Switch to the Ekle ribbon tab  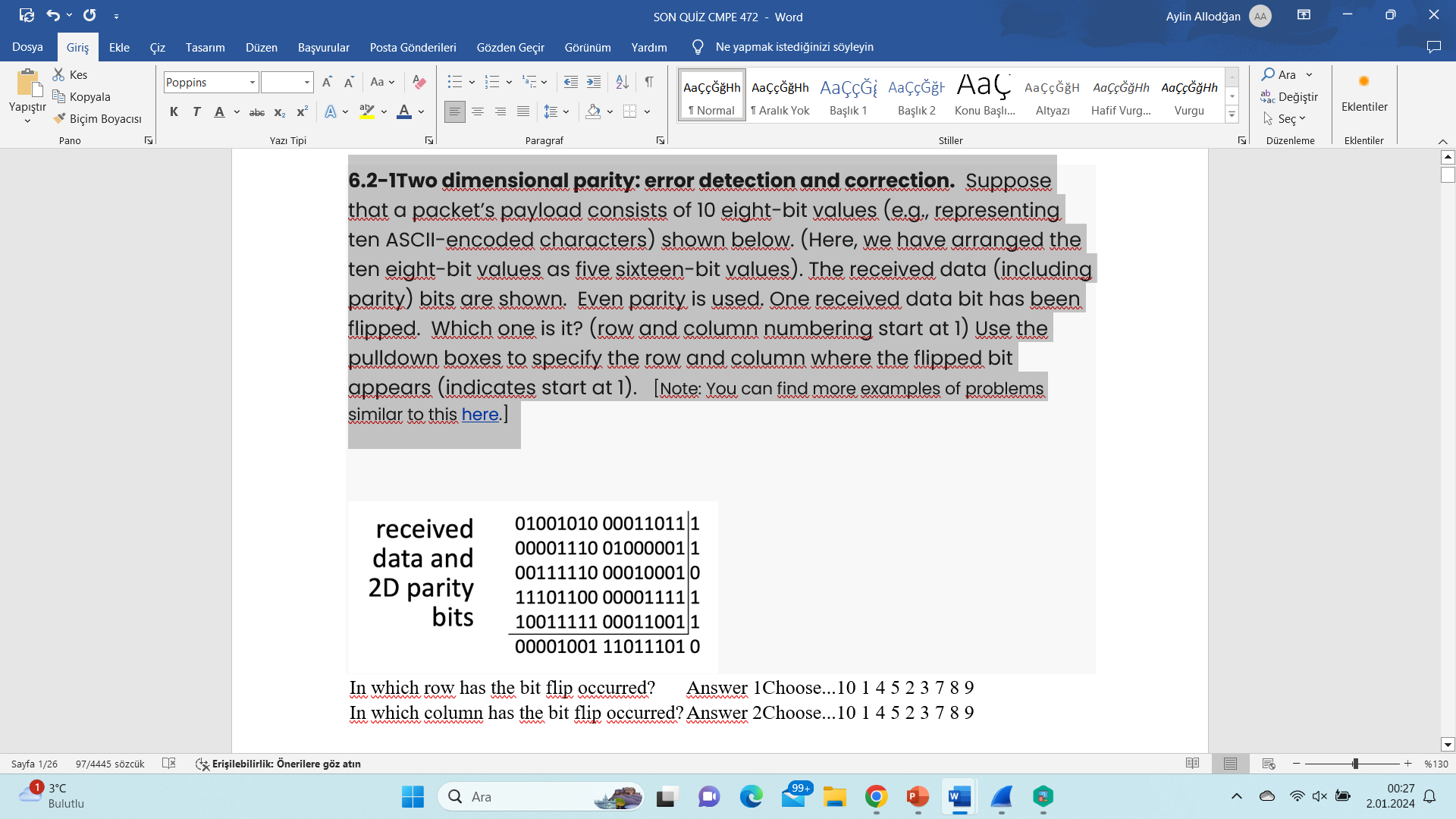(119, 47)
